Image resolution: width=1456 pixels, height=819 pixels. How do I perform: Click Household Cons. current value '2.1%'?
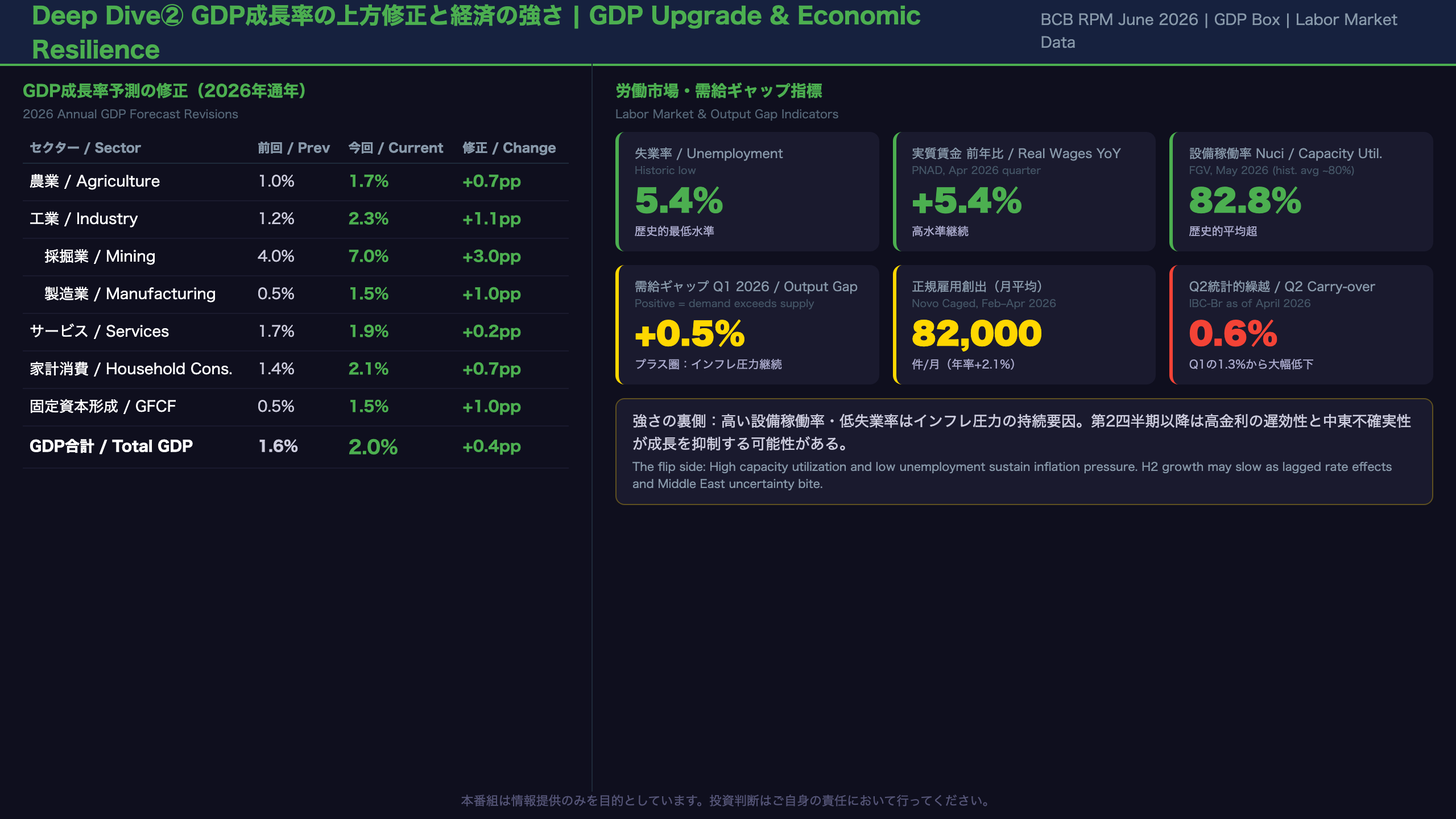click(x=369, y=369)
